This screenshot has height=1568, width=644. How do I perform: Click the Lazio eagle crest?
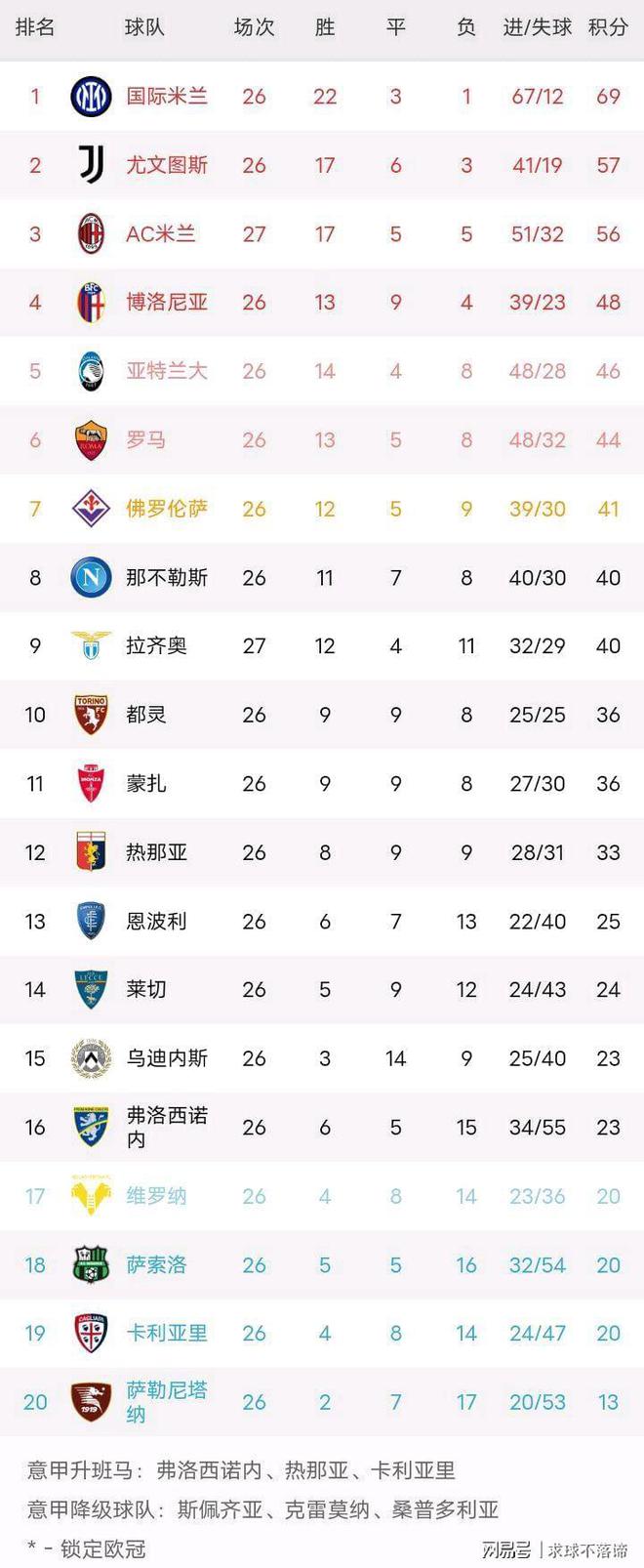coord(91,645)
